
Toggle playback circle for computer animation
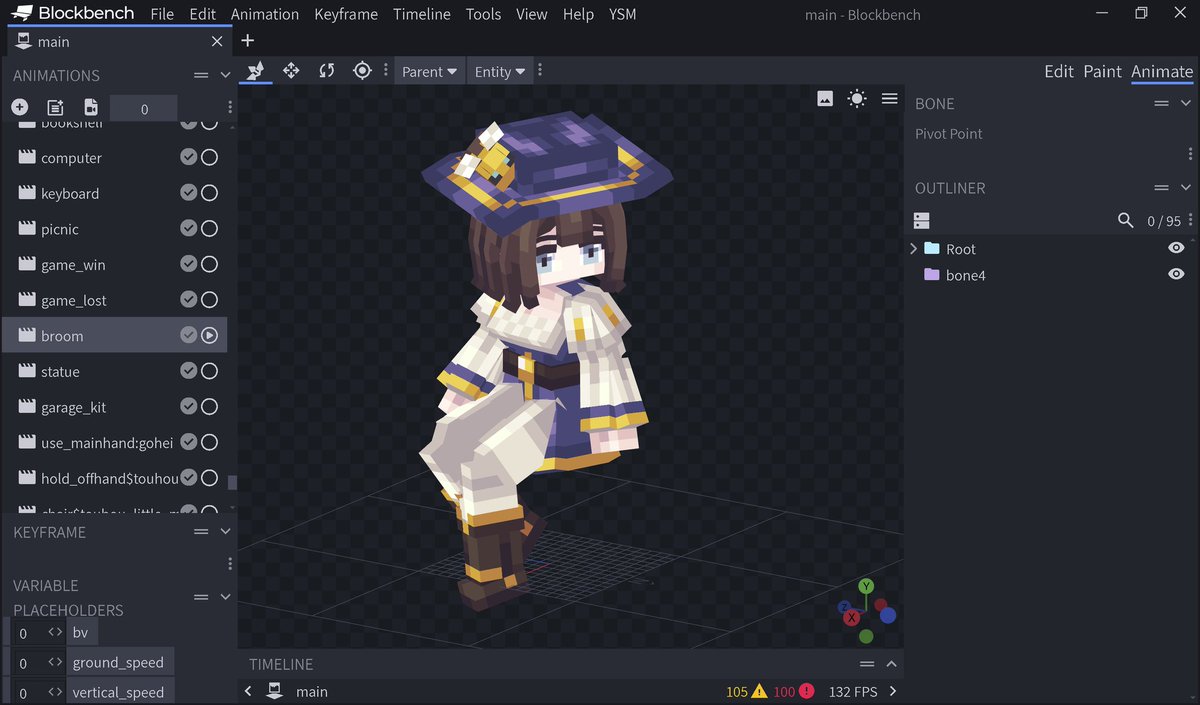[209, 158]
